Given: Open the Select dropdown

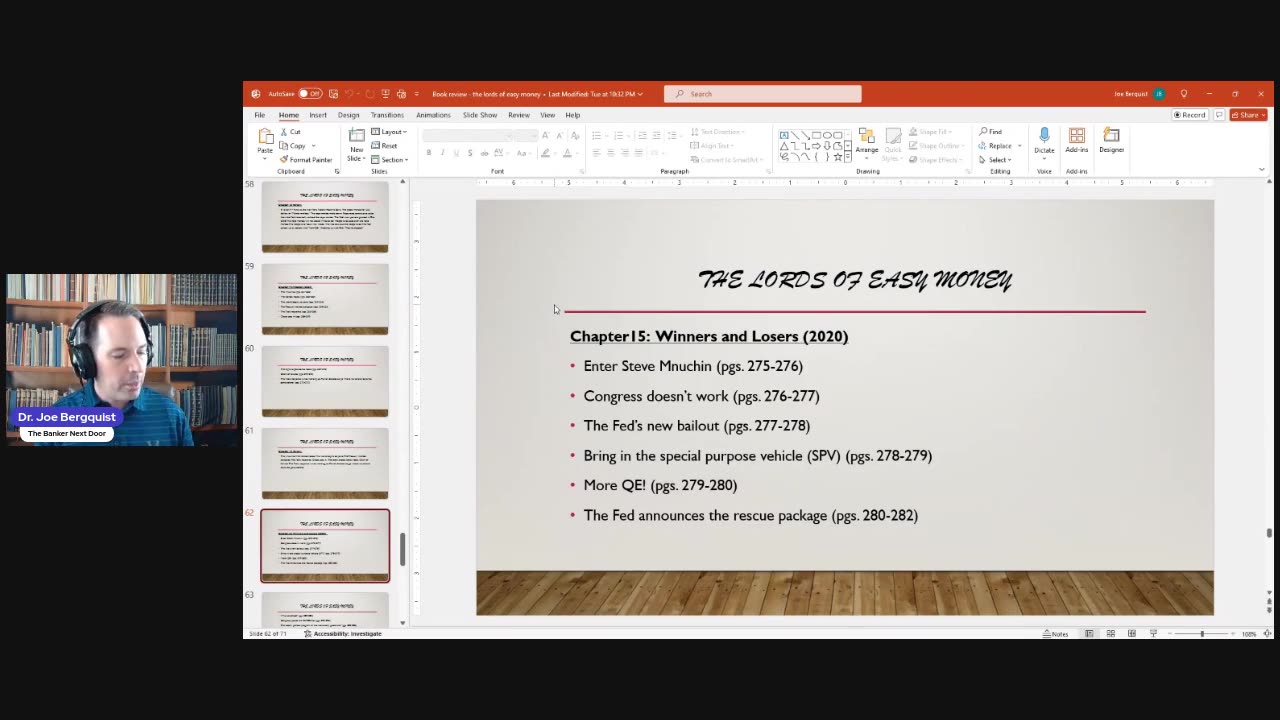Looking at the screenshot, I should click(x=995, y=160).
